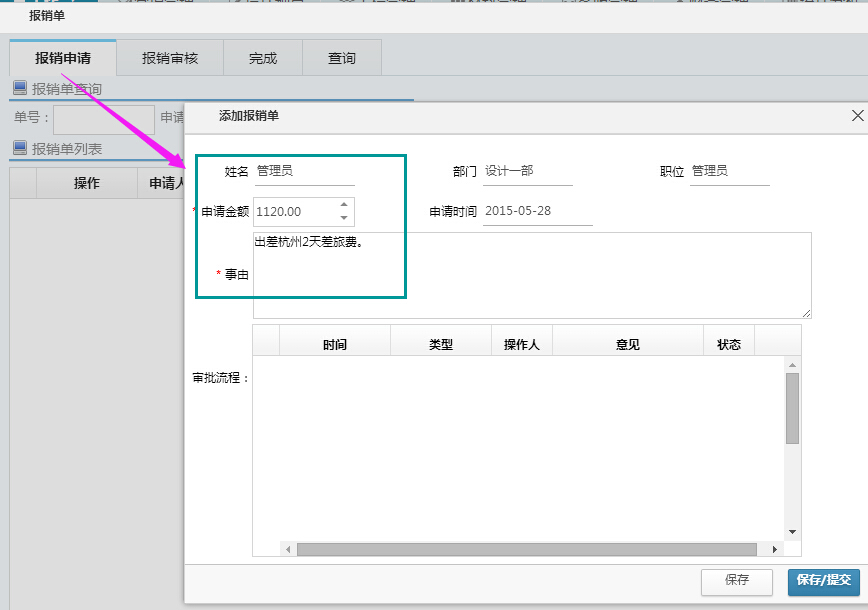Image resolution: width=868 pixels, height=610 pixels.
Task: Click the 保存/提交 button
Action: click(823, 583)
